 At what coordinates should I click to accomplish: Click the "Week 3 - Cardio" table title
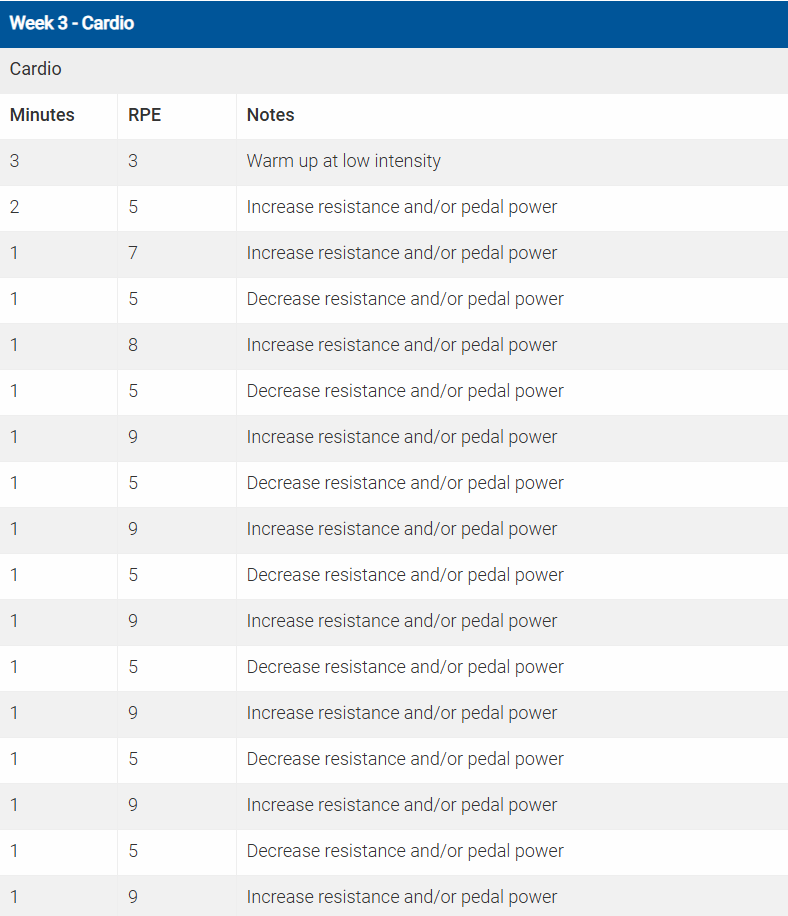[x=72, y=23]
